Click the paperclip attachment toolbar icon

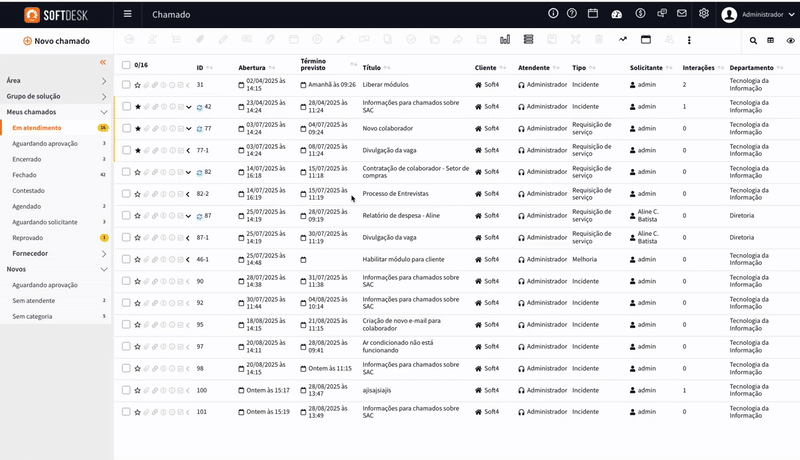270,40
